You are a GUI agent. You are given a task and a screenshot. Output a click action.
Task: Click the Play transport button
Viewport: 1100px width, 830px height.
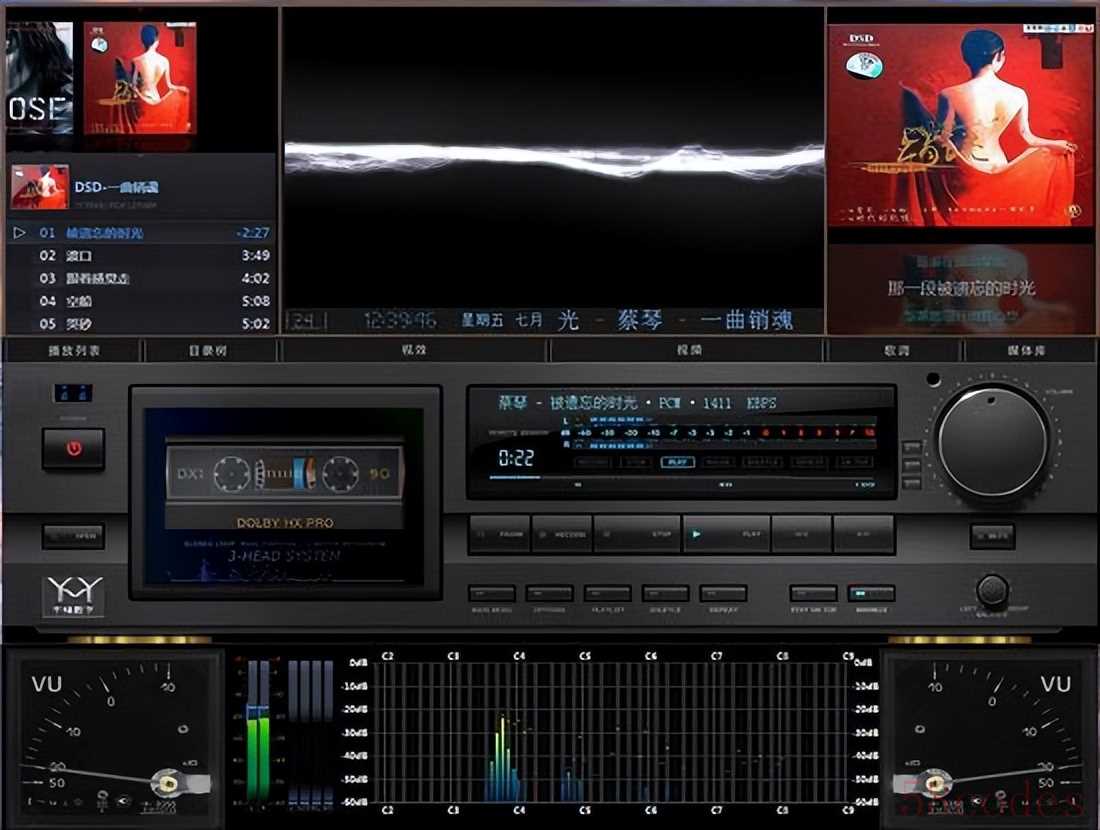(726, 534)
